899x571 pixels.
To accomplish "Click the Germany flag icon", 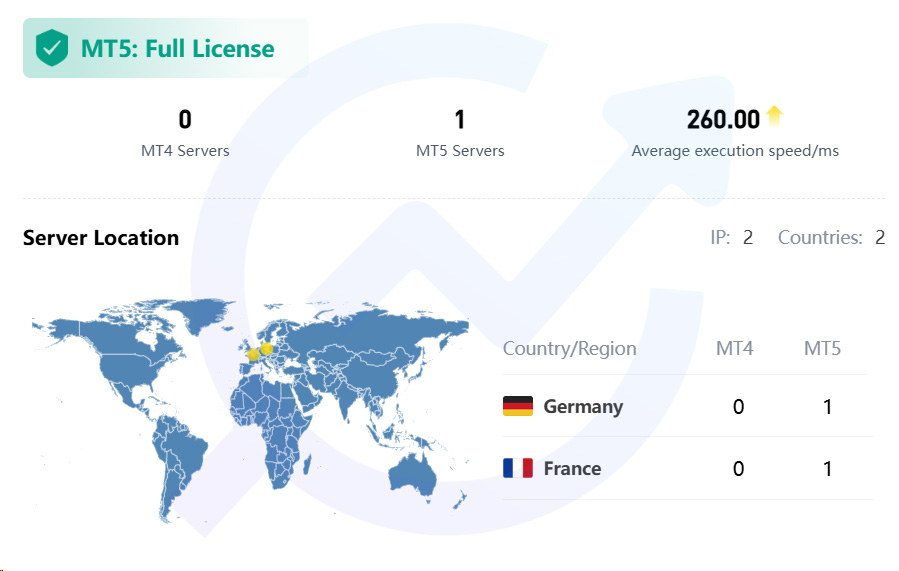I will tap(517, 406).
